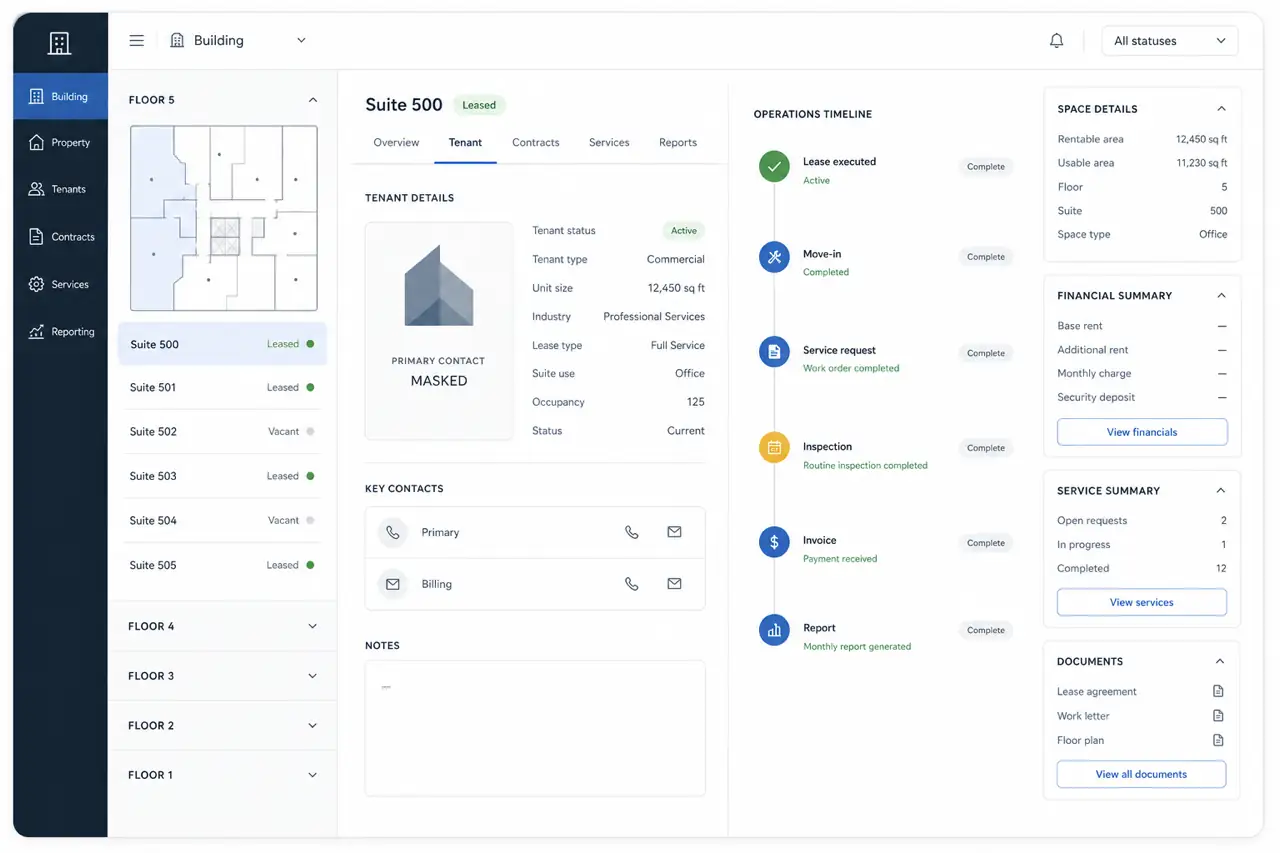Select the Tenant tab
Screen dimensions: 1280x853
(x=465, y=143)
